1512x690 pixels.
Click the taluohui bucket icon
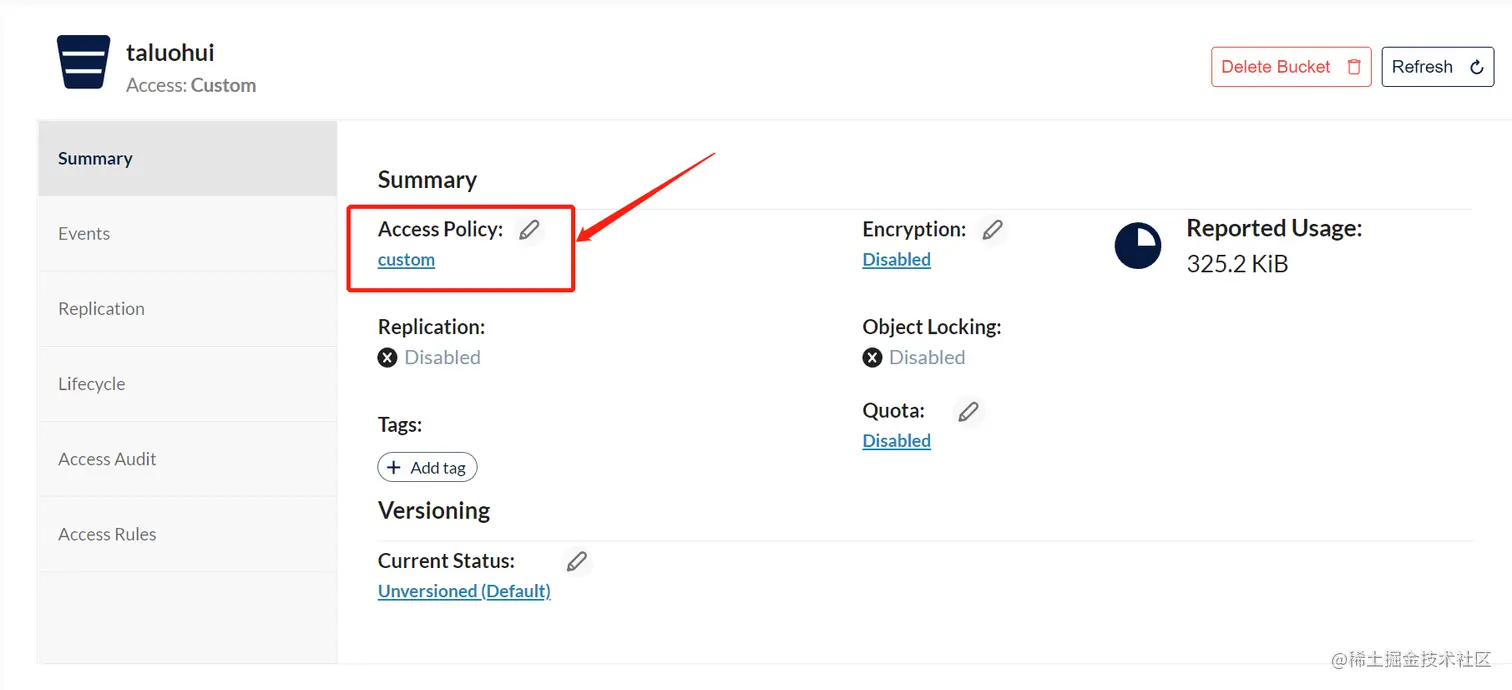click(83, 62)
